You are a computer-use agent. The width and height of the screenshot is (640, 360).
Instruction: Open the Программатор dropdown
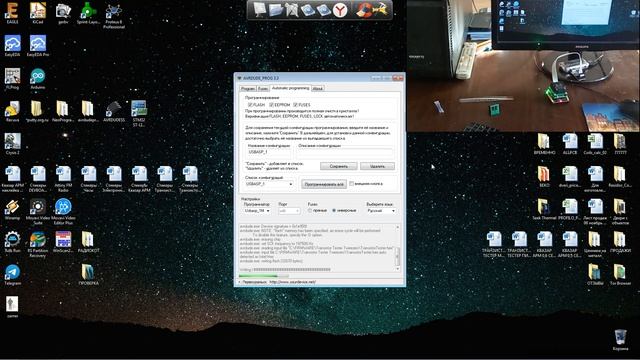(257, 211)
